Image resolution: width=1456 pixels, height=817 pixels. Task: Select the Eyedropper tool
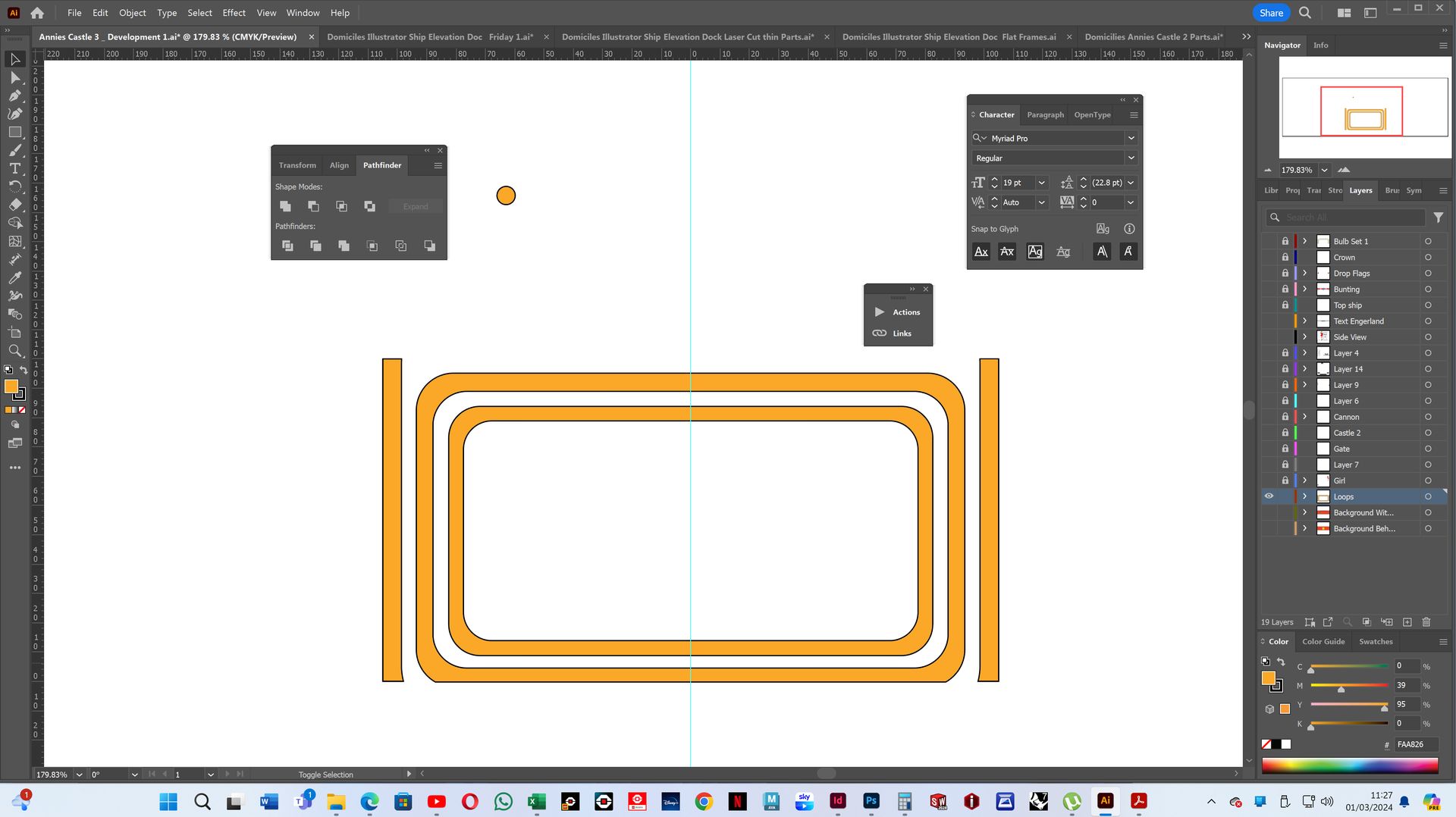click(14, 277)
